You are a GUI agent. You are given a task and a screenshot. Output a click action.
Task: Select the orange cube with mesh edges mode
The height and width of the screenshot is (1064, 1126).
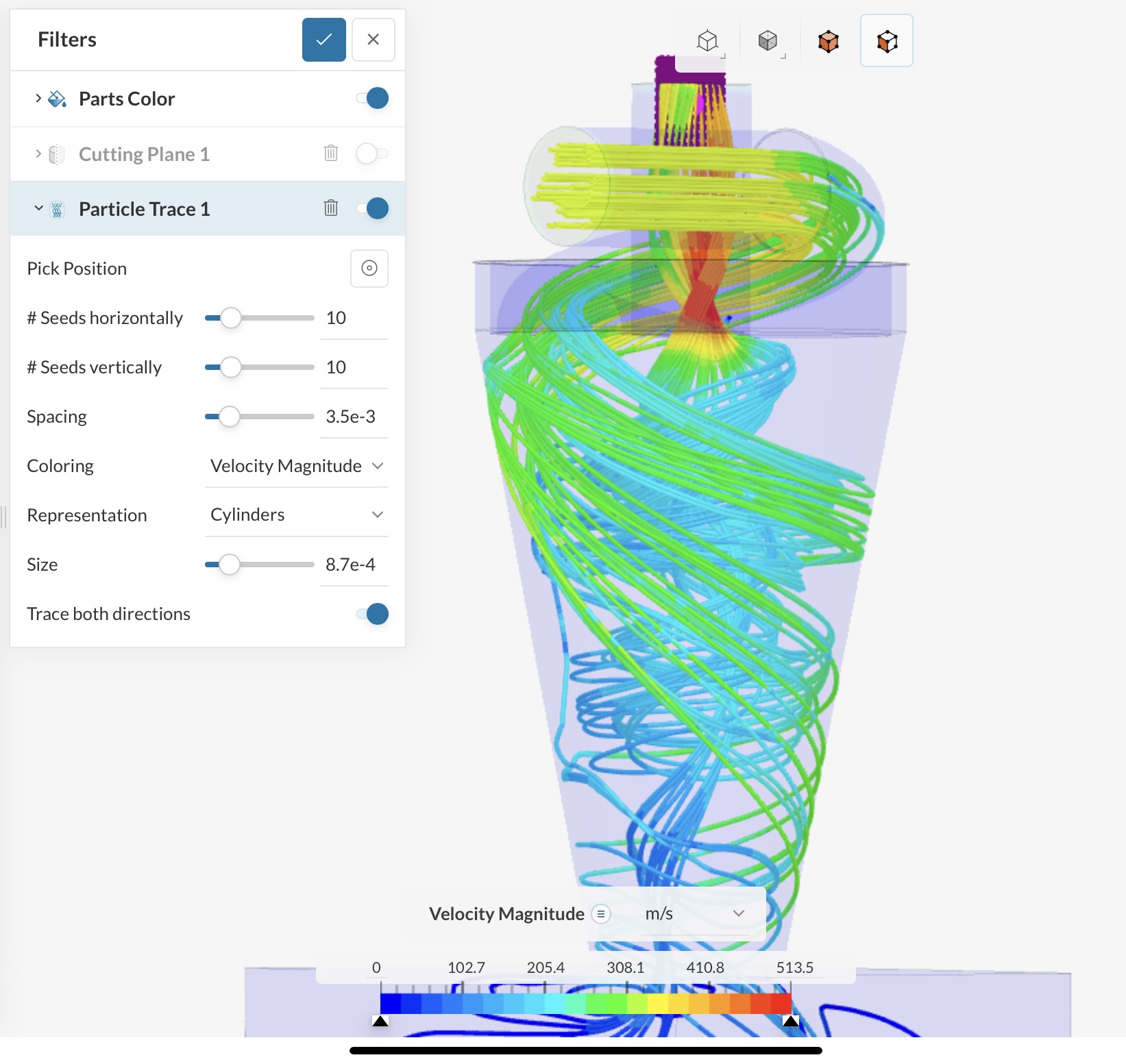[887, 41]
